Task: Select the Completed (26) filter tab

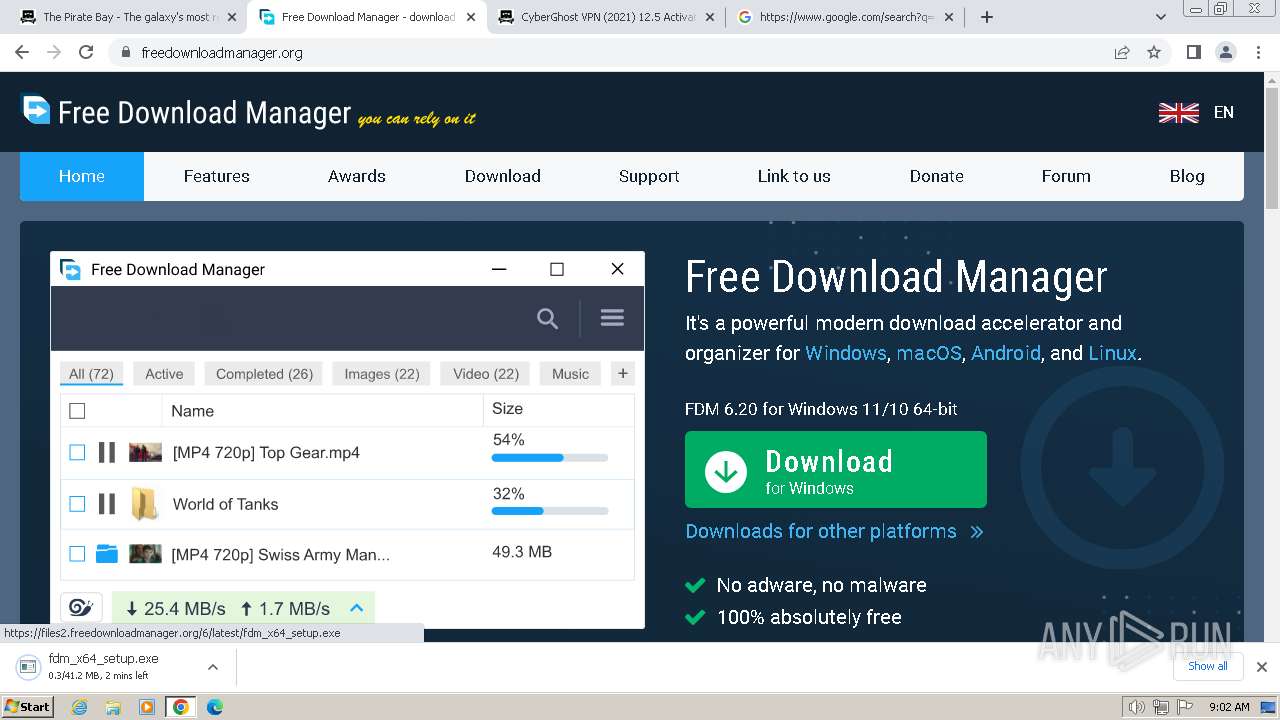Action: coord(264,374)
